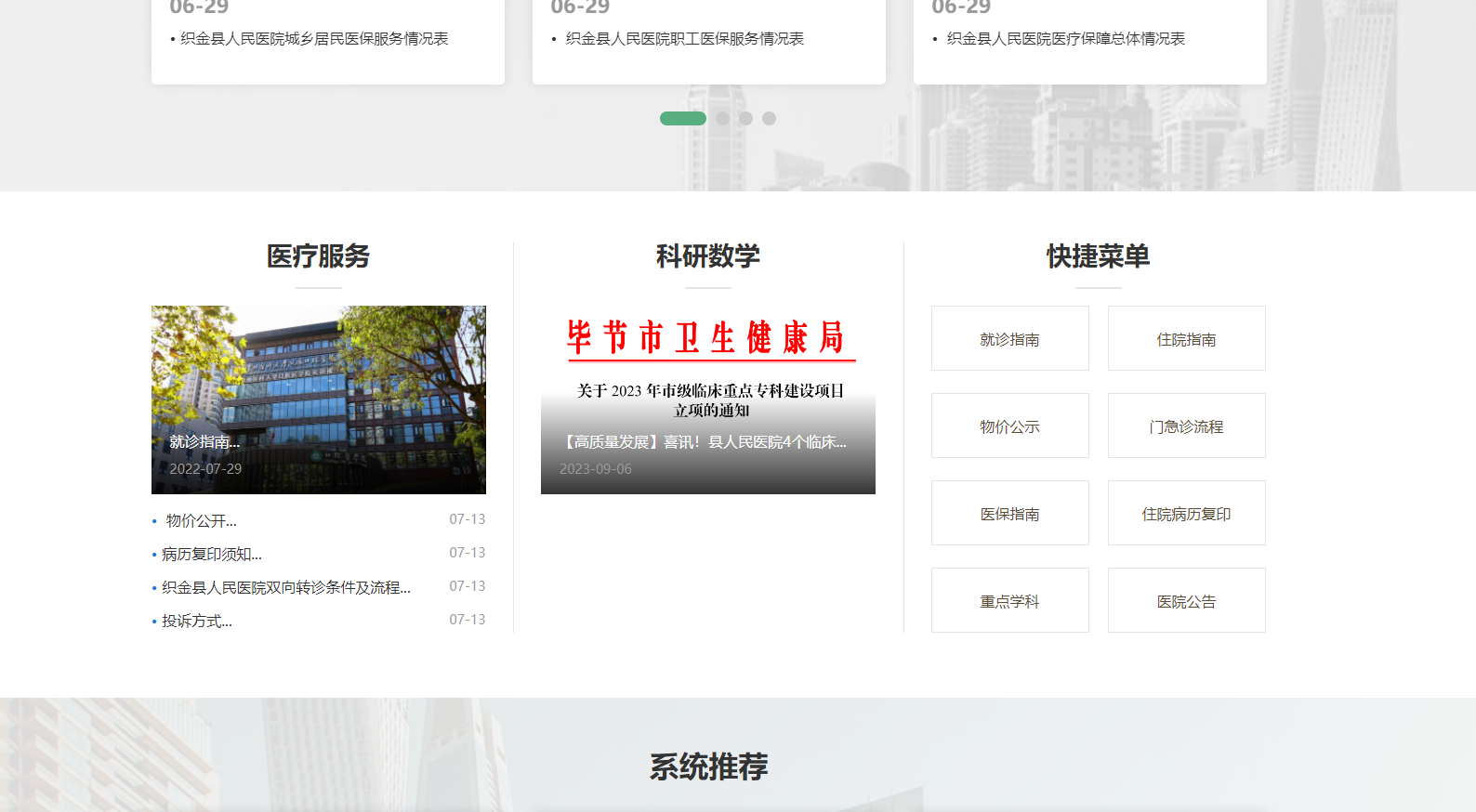Click the 医疗服务 section heading
The height and width of the screenshot is (812, 1476).
pos(319,255)
